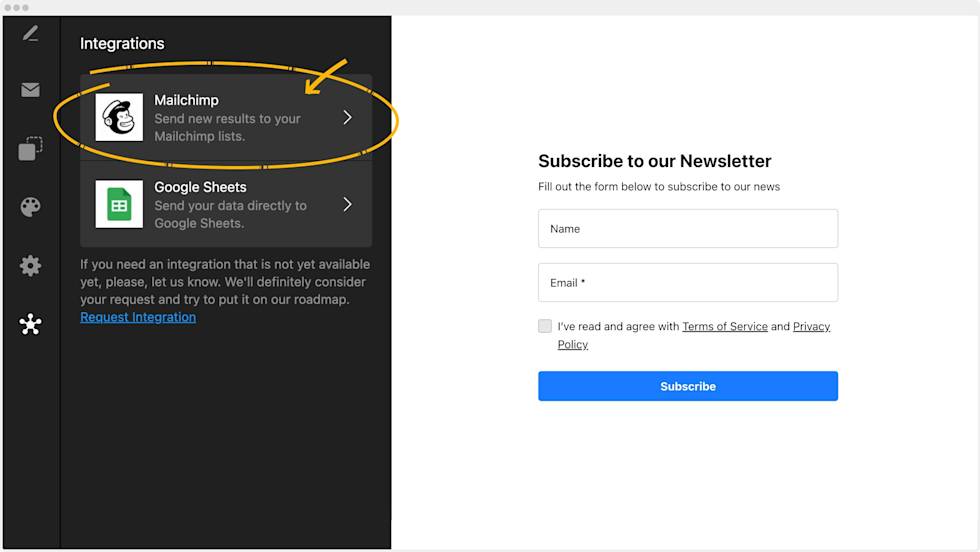Select the layers overlap icon in sidebar
The image size is (980, 552).
point(31,149)
